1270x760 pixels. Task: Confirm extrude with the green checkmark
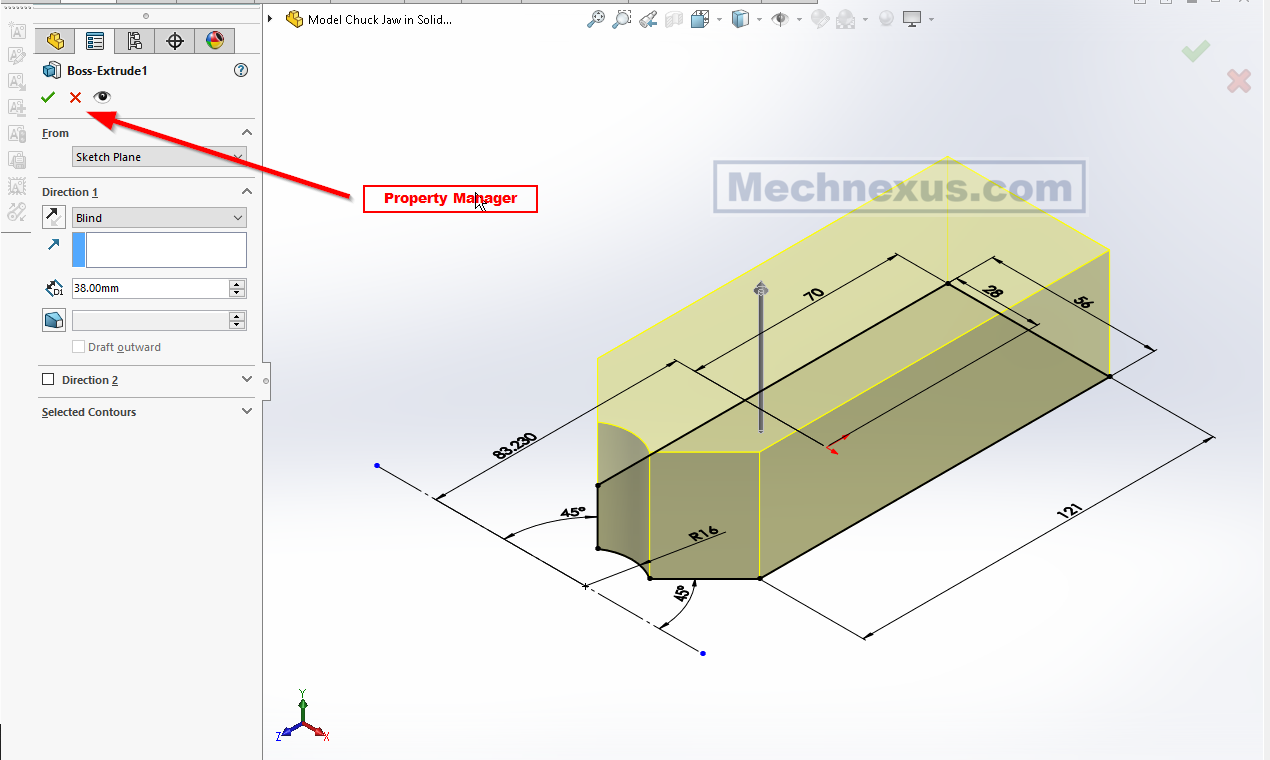[x=48, y=97]
